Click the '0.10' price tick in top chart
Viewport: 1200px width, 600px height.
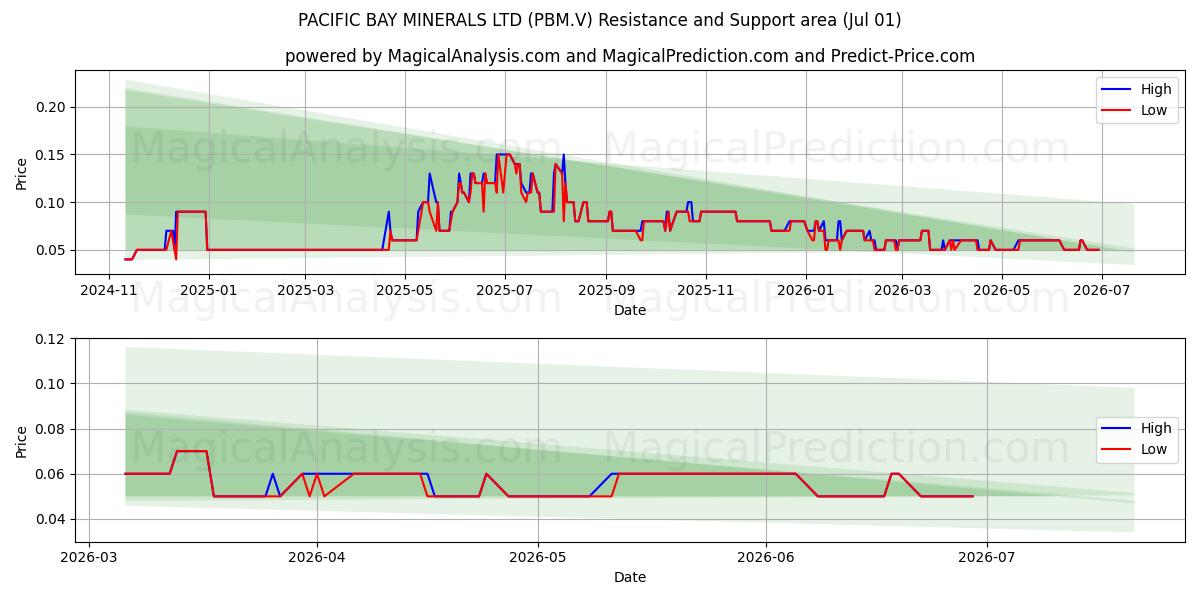52,203
